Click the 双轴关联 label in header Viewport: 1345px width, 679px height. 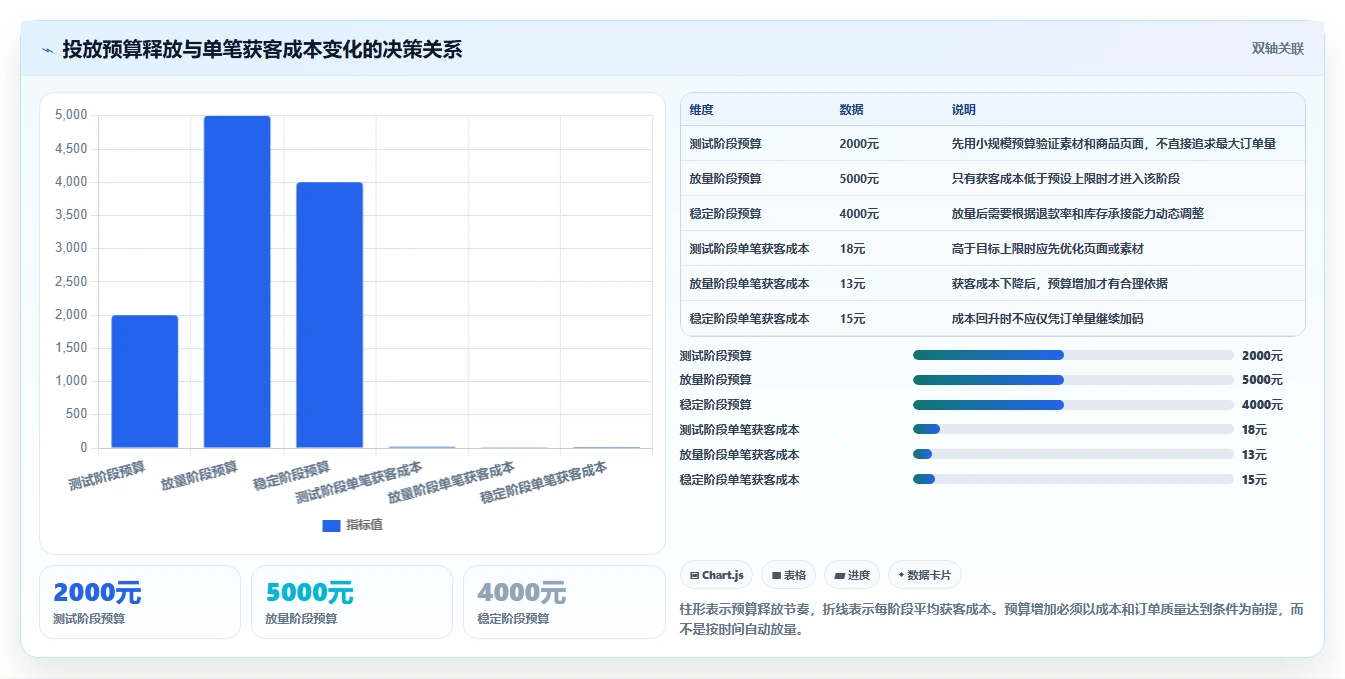coord(1277,49)
